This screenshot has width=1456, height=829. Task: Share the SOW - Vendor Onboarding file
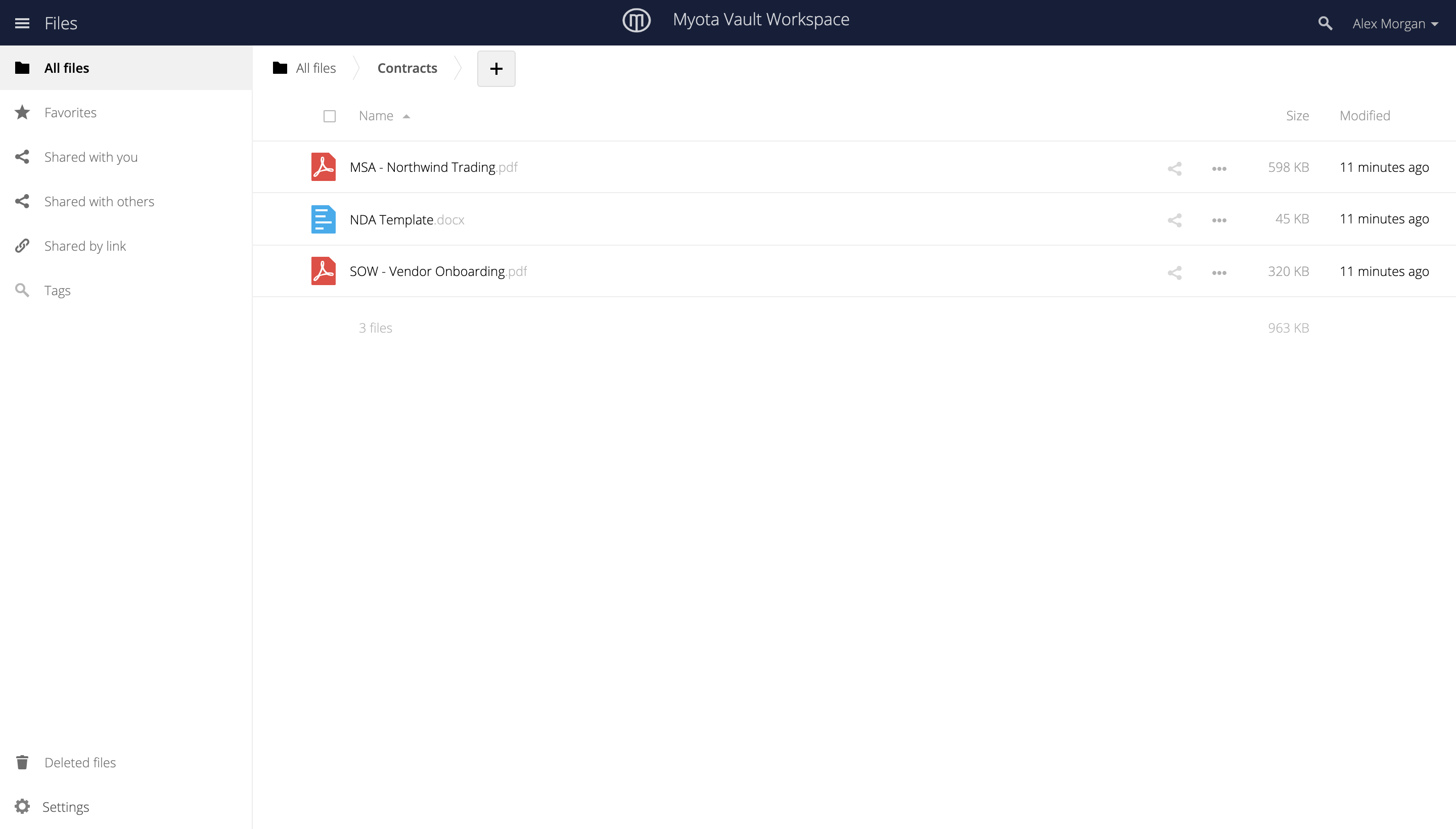click(1175, 272)
